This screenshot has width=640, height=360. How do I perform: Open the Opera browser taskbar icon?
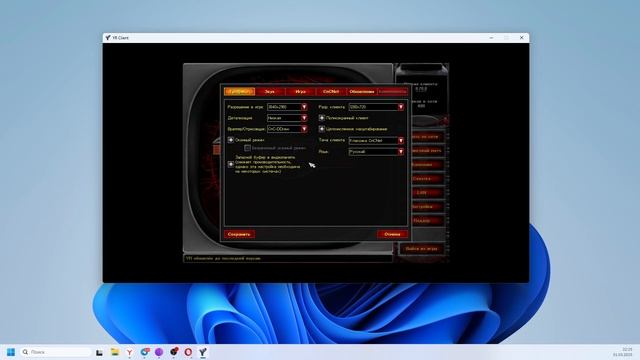click(188, 352)
